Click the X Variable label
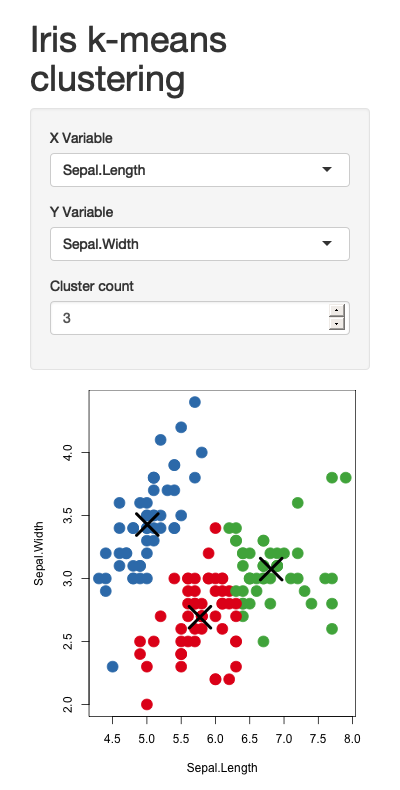Image resolution: width=400 pixels, height=790 pixels. (x=81, y=138)
